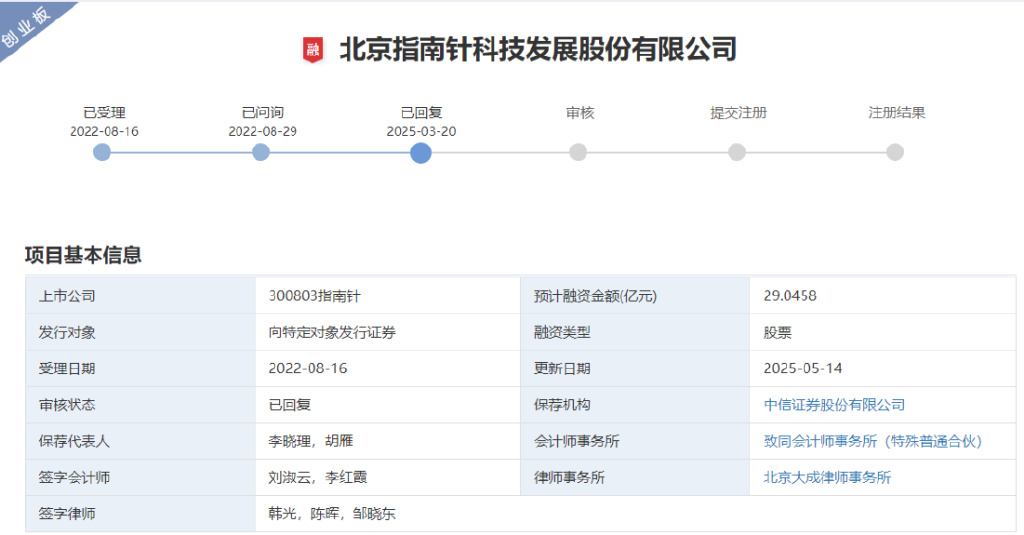Click the 注册结果 stage timeline dot
This screenshot has height=535, width=1024.
[895, 153]
